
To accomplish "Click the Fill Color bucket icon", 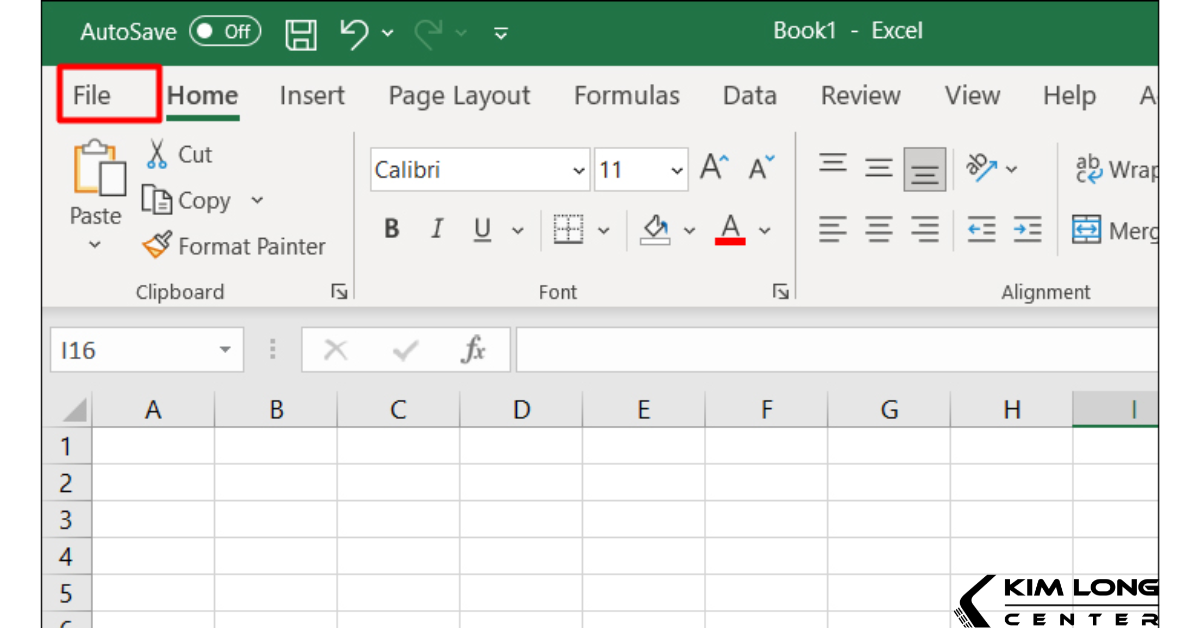I will 655,229.
